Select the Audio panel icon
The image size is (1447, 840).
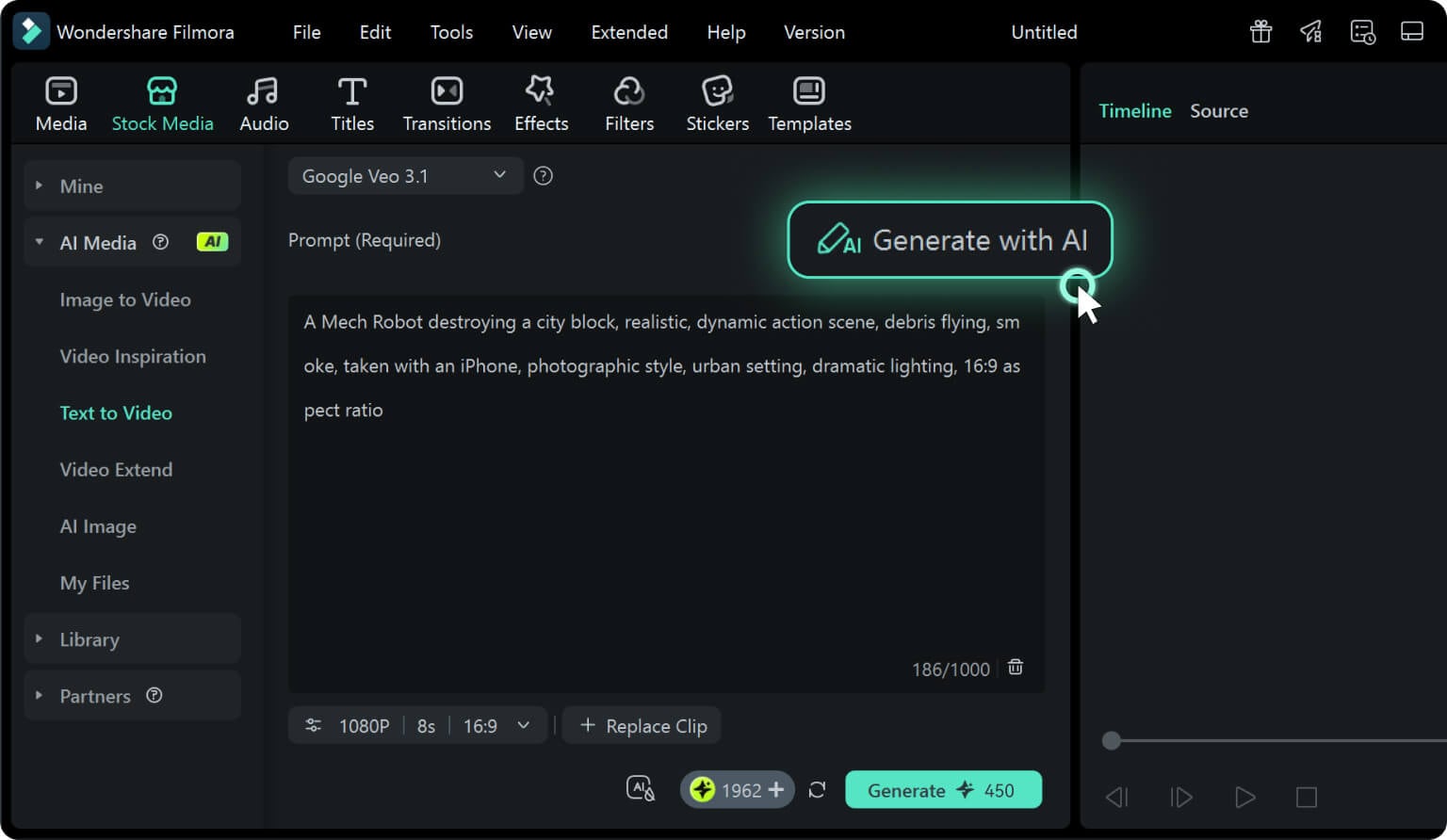pyautogui.click(x=264, y=102)
